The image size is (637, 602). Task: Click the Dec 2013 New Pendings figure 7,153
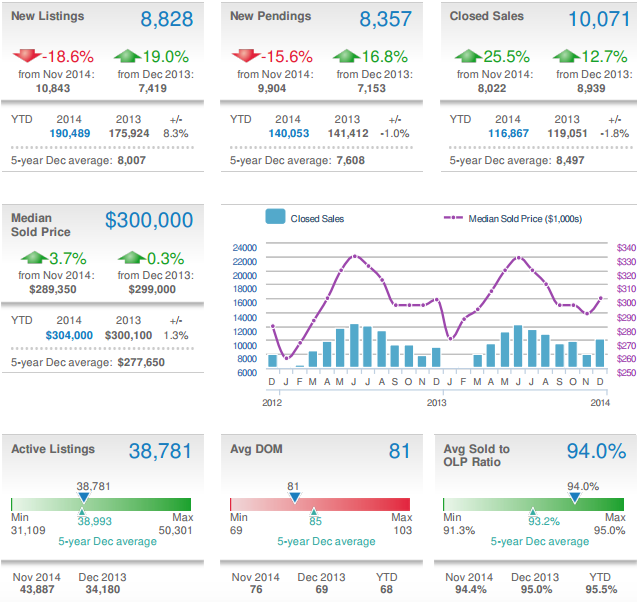point(371,88)
